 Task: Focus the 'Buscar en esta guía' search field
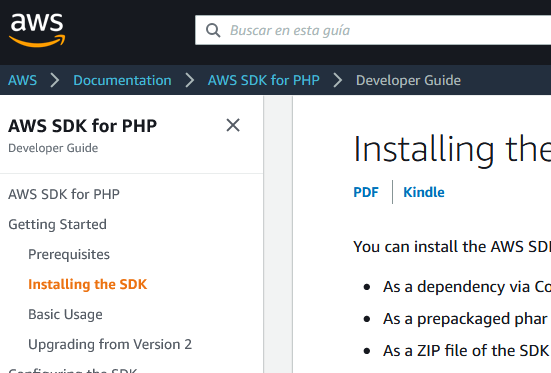point(373,30)
